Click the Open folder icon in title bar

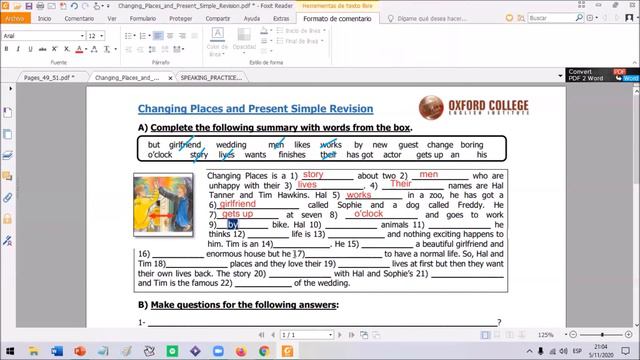pos(17,6)
